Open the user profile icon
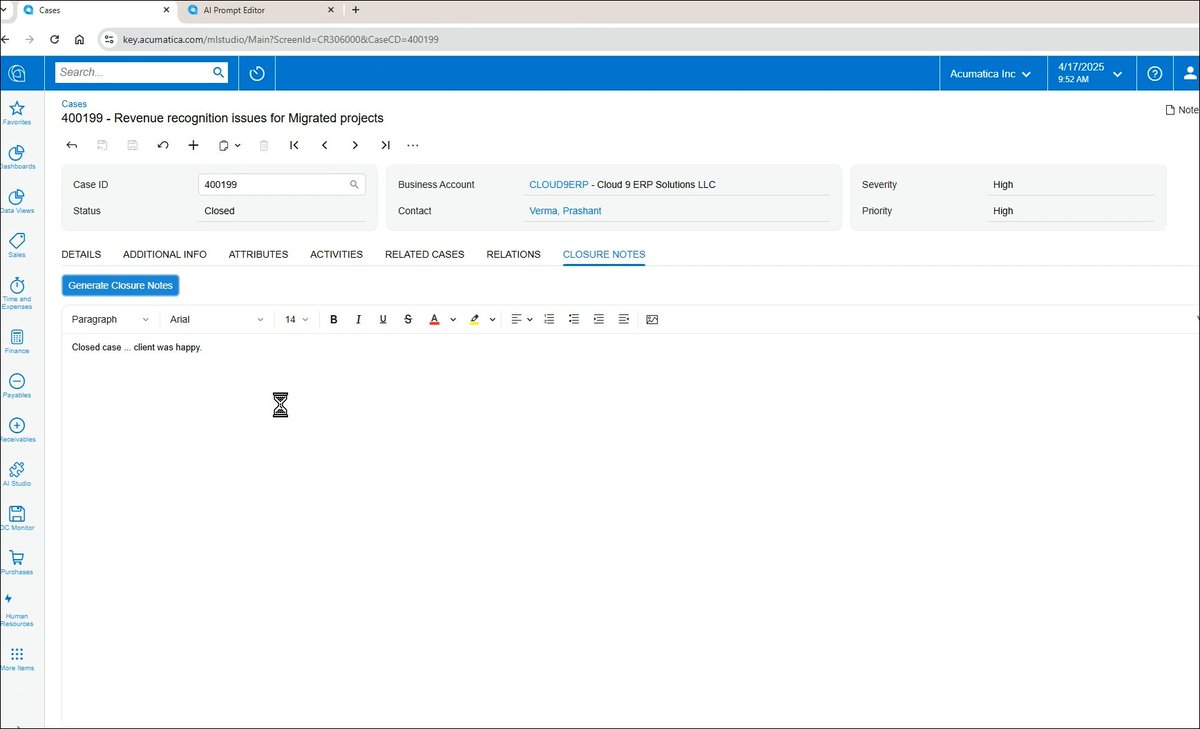The width and height of the screenshot is (1200, 729). point(1190,73)
